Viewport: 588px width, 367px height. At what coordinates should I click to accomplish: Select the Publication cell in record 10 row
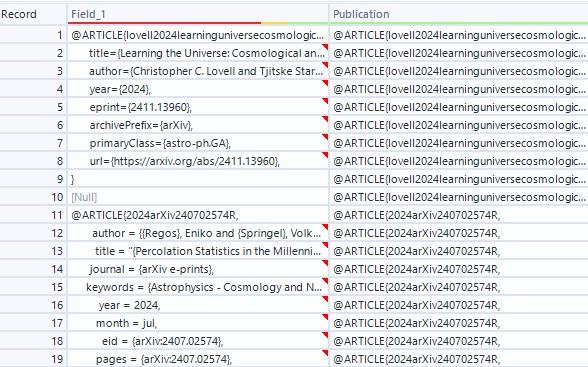(459, 197)
